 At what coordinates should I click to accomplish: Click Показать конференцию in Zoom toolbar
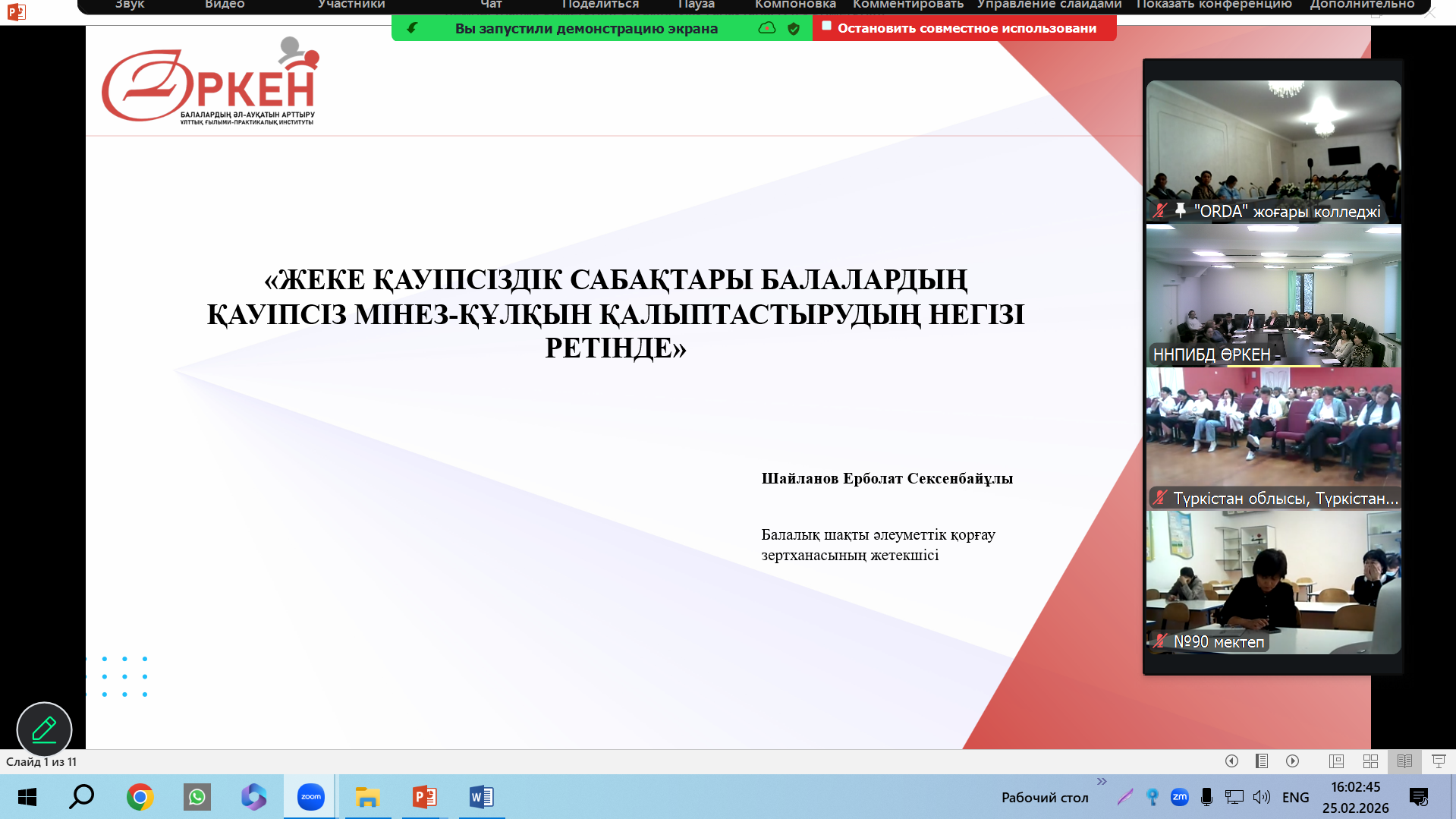click(1214, 5)
